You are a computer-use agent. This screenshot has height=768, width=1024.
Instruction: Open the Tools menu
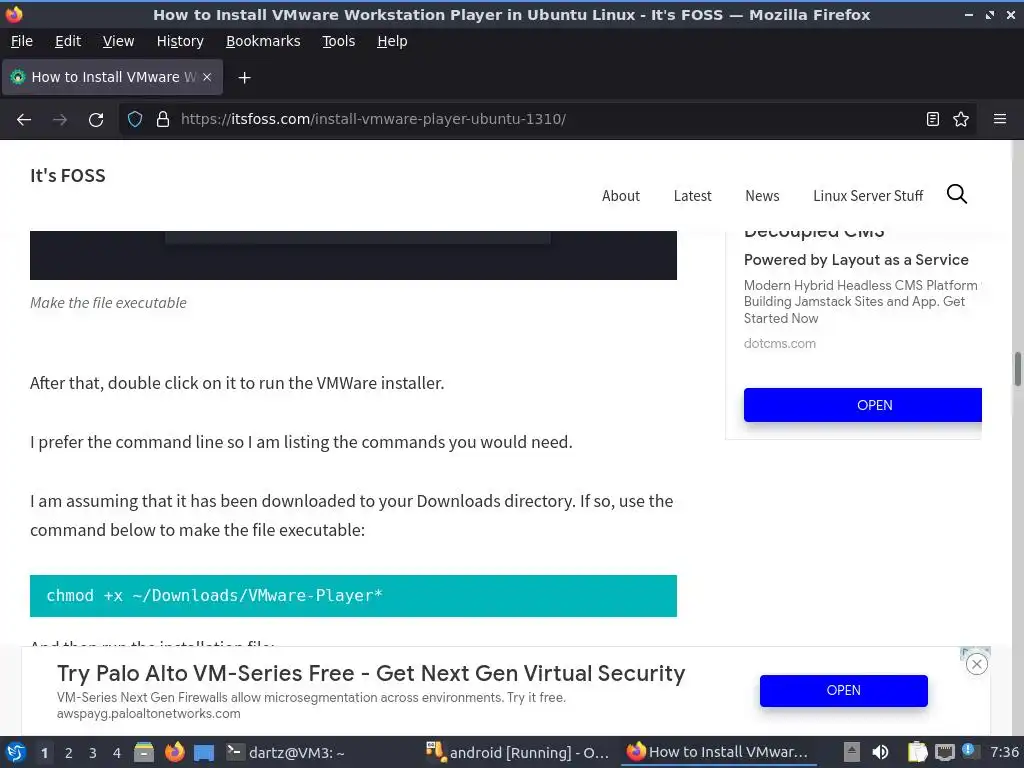pos(338,41)
